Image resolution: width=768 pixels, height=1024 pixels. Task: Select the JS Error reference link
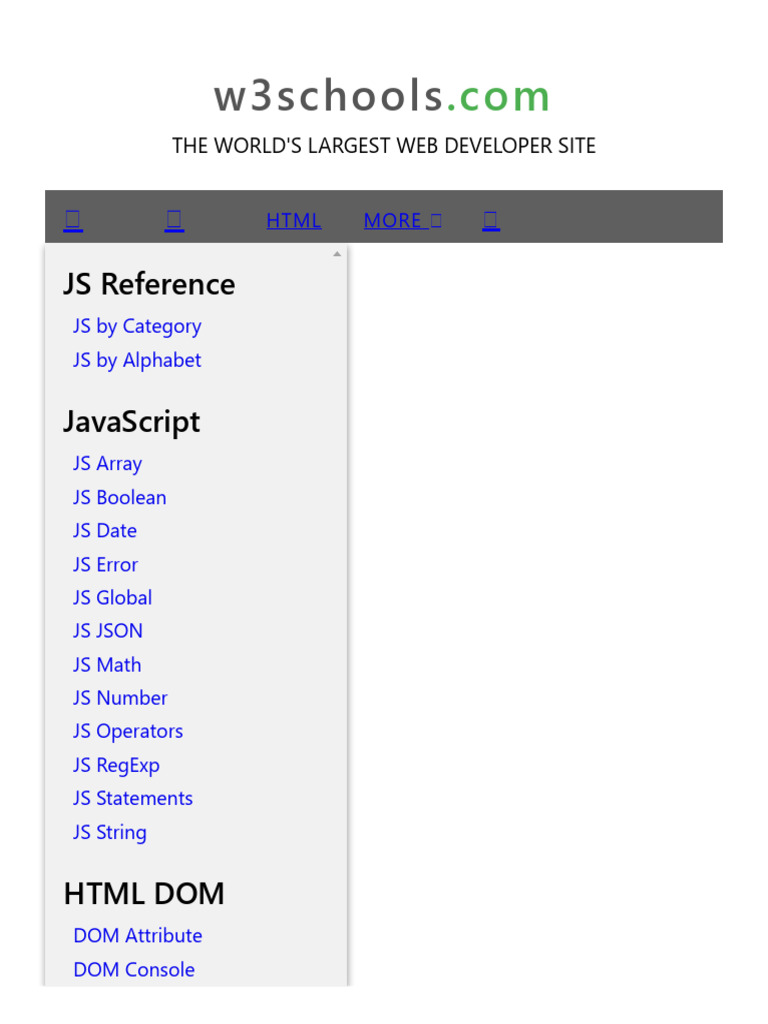pos(105,564)
